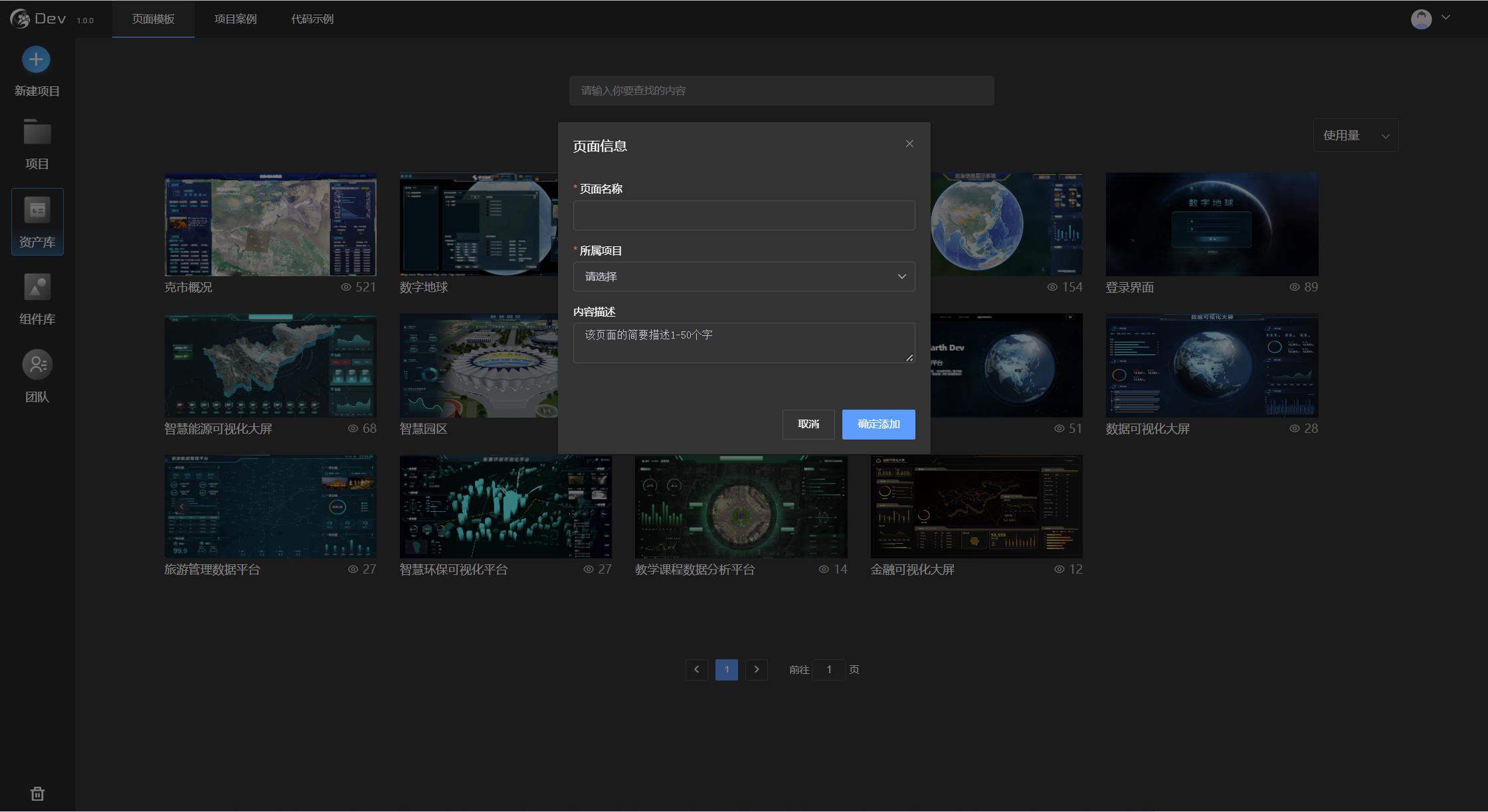Click the eye icon beside 51

(1060, 429)
